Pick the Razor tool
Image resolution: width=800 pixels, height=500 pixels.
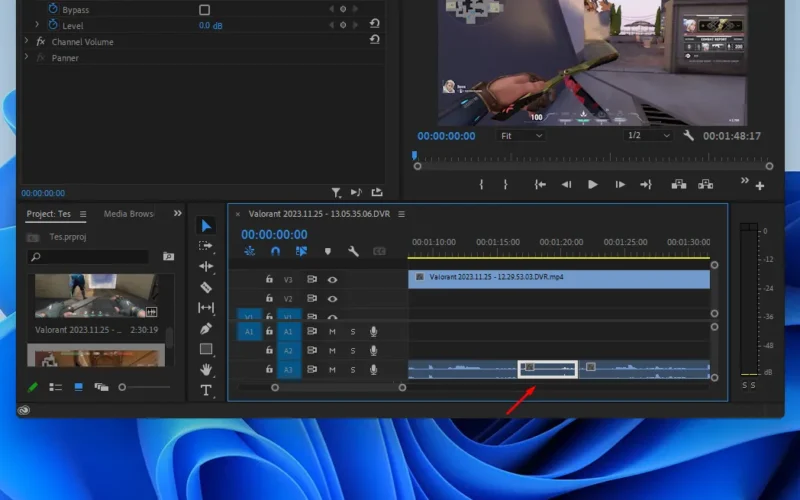(x=206, y=287)
